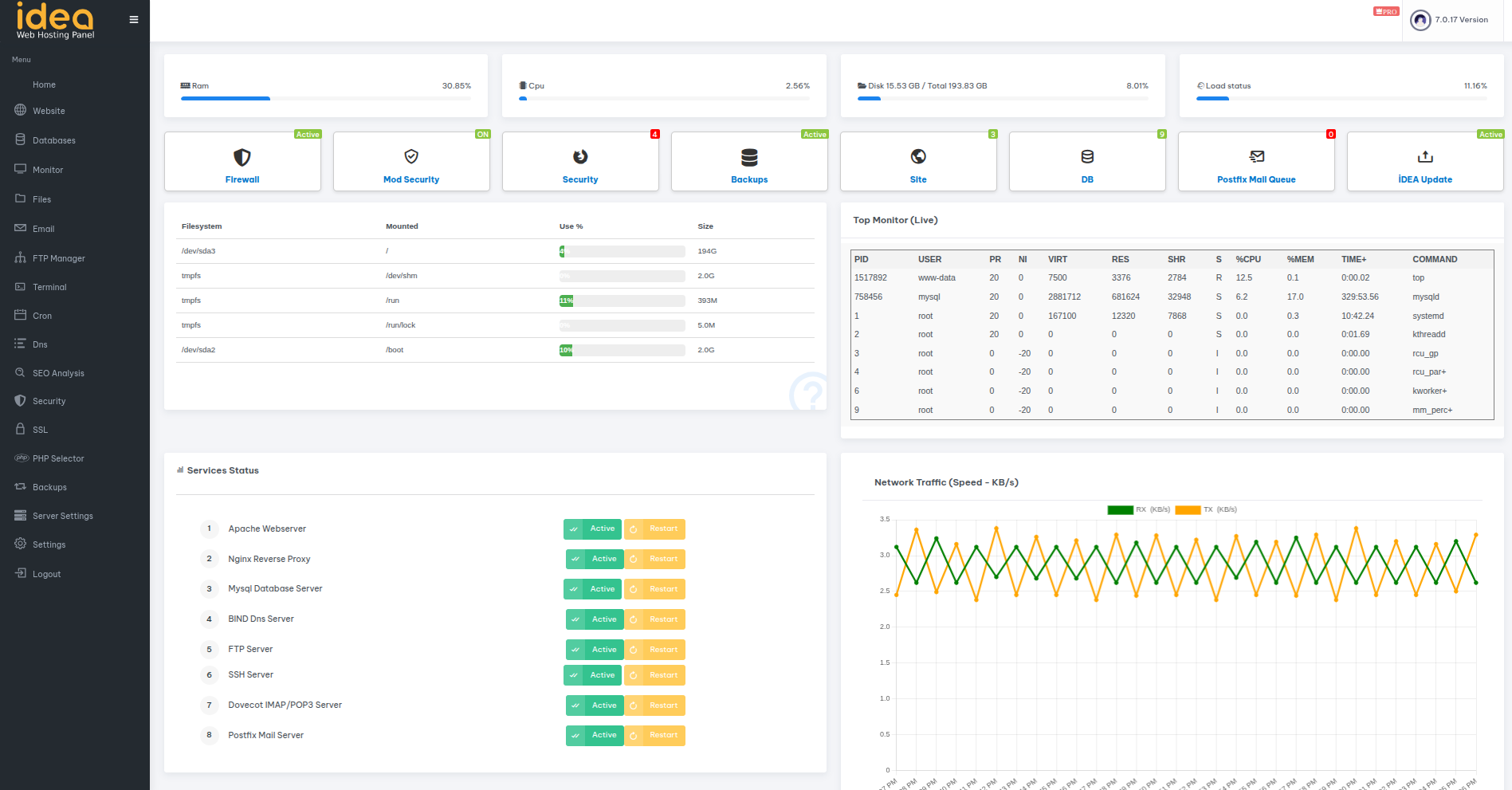This screenshot has height=790, width=1512.
Task: Open the Backups database stack icon
Action: (x=749, y=157)
